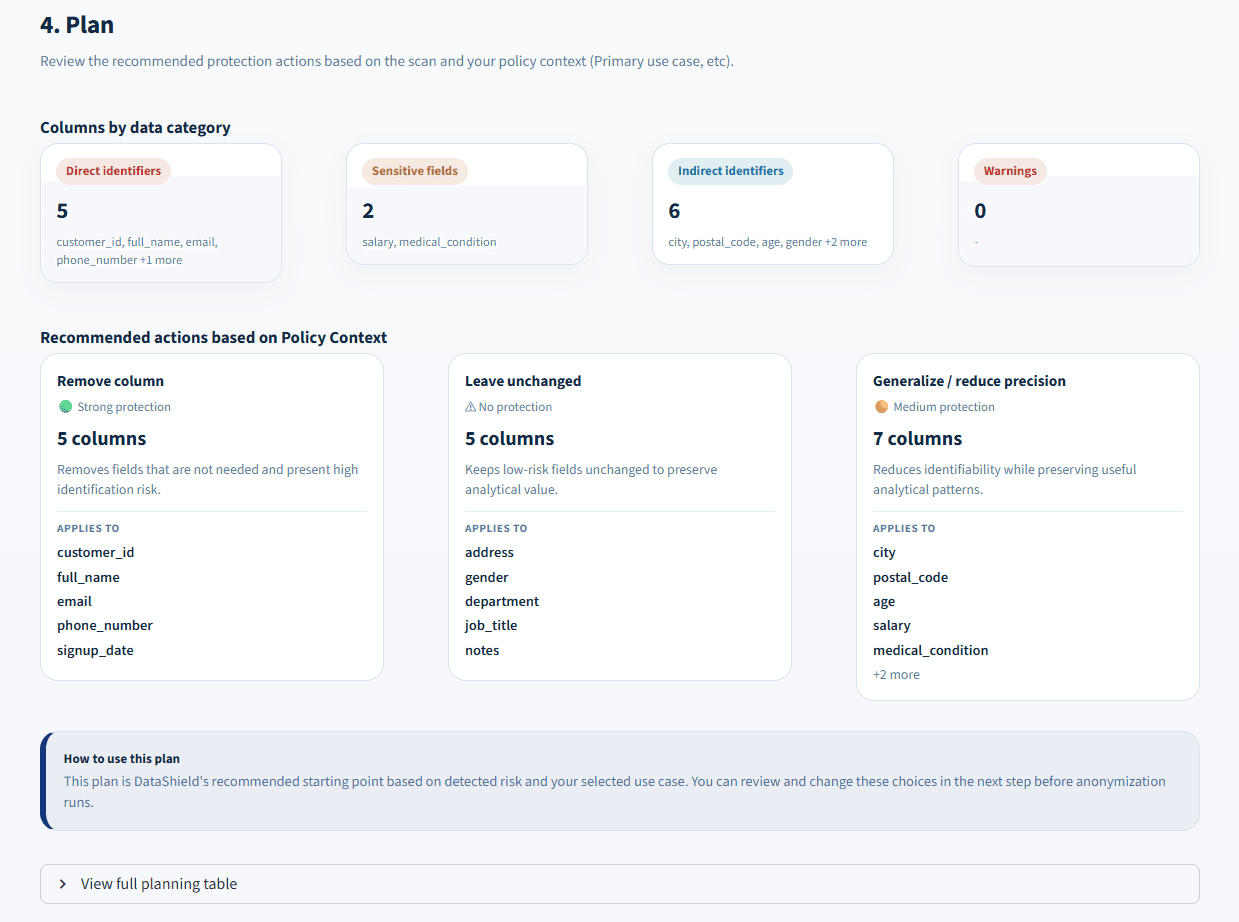Click the Generalize / reduce precision heading
Screen dimensions: 1239x922
(x=969, y=381)
